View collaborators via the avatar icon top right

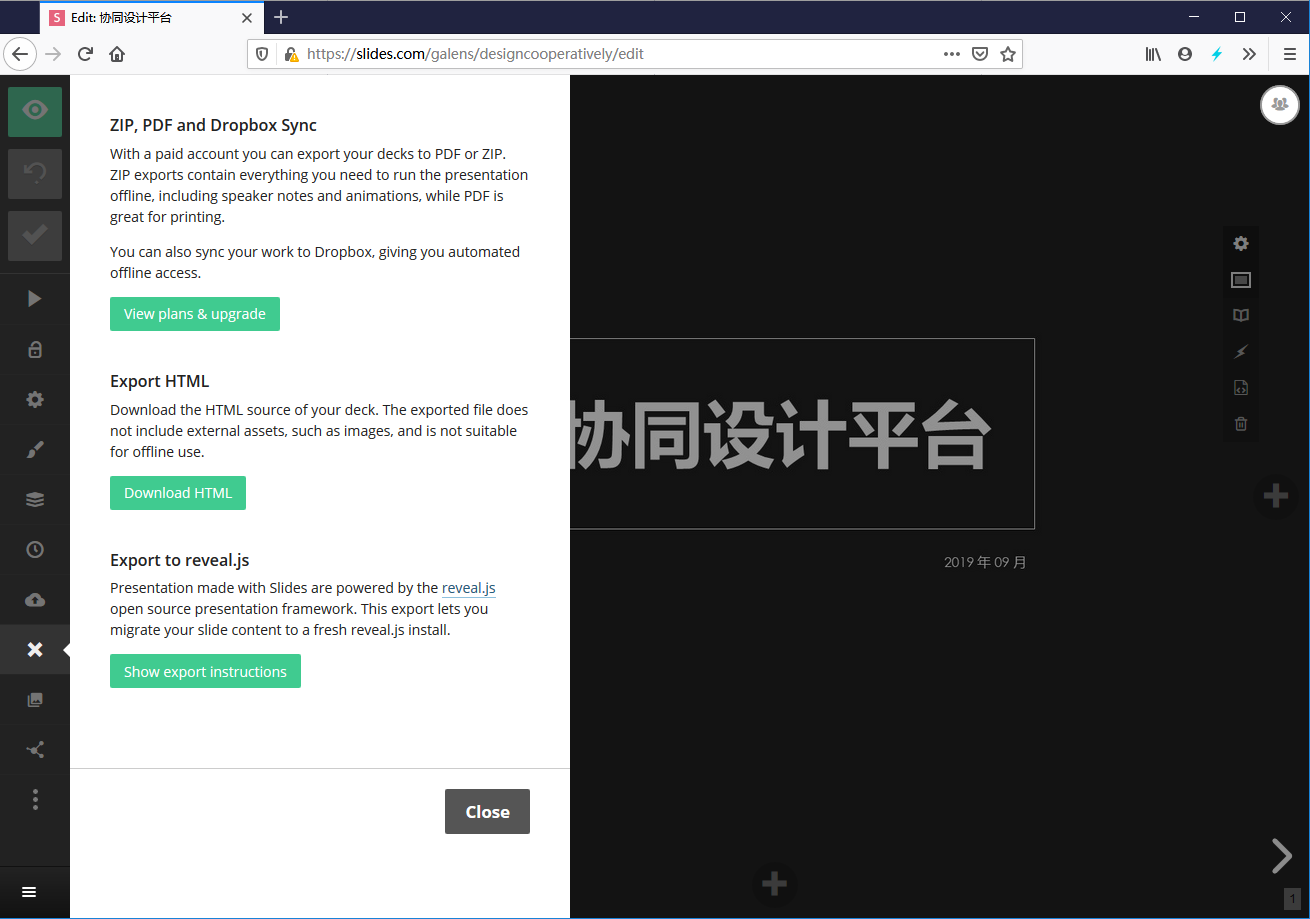pos(1280,104)
